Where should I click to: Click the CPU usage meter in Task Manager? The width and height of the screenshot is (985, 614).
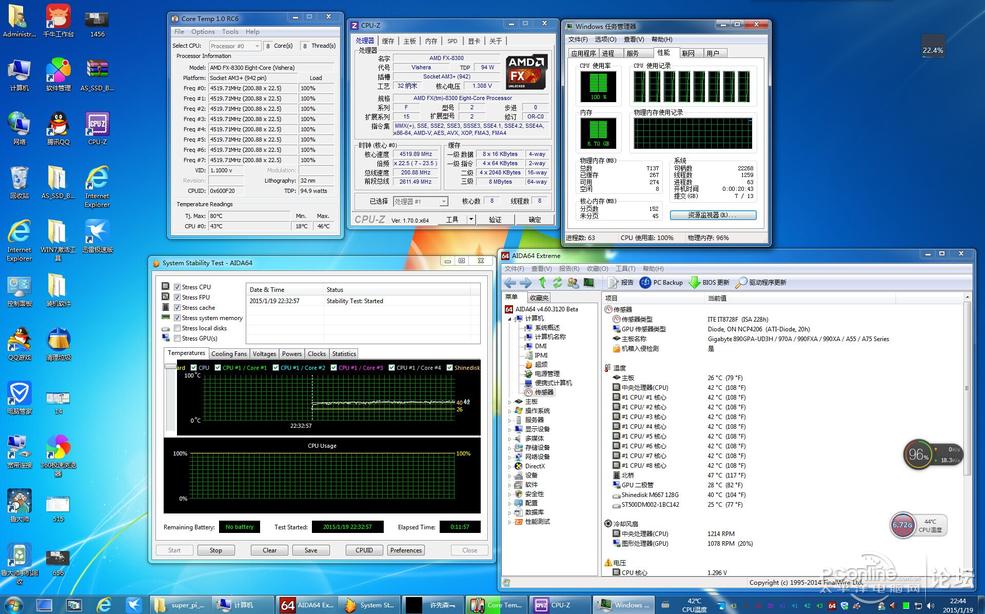pyautogui.click(x=598, y=86)
